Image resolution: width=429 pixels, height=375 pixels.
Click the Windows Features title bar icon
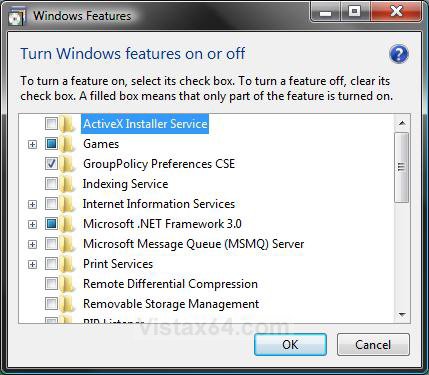16,16
